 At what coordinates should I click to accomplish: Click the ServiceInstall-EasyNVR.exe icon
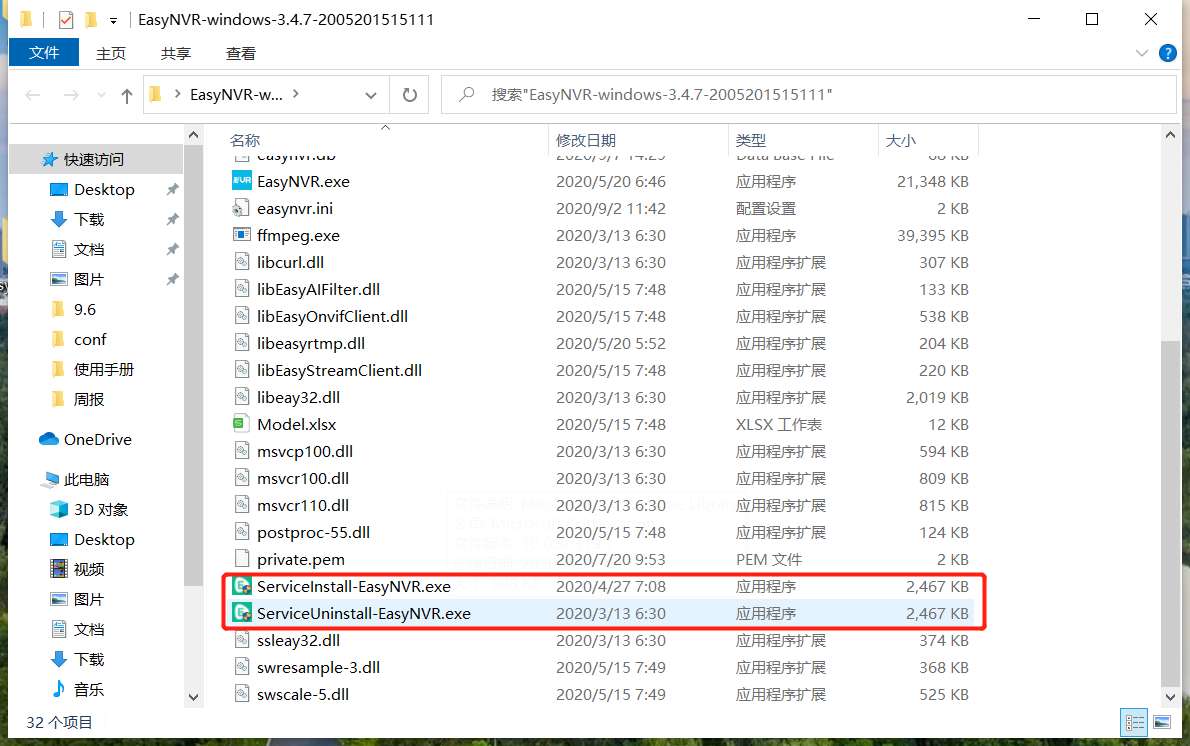pos(241,586)
